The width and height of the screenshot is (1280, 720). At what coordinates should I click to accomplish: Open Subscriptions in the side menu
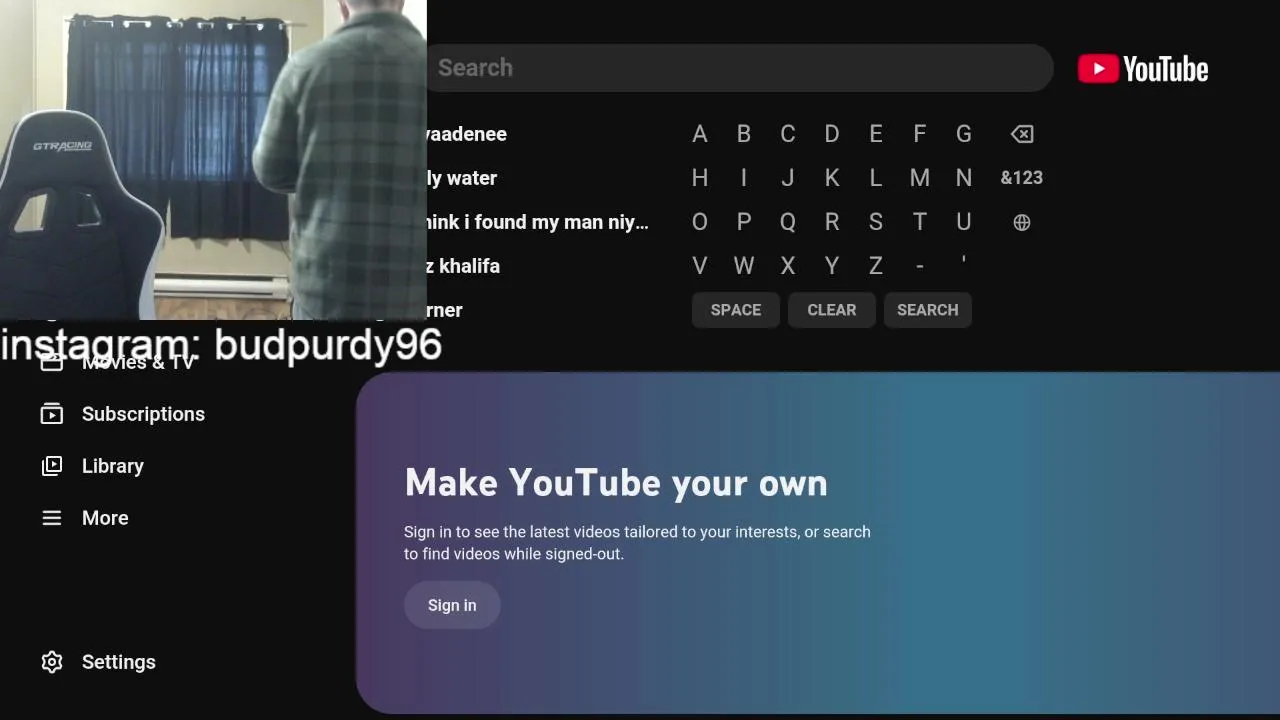tap(143, 414)
